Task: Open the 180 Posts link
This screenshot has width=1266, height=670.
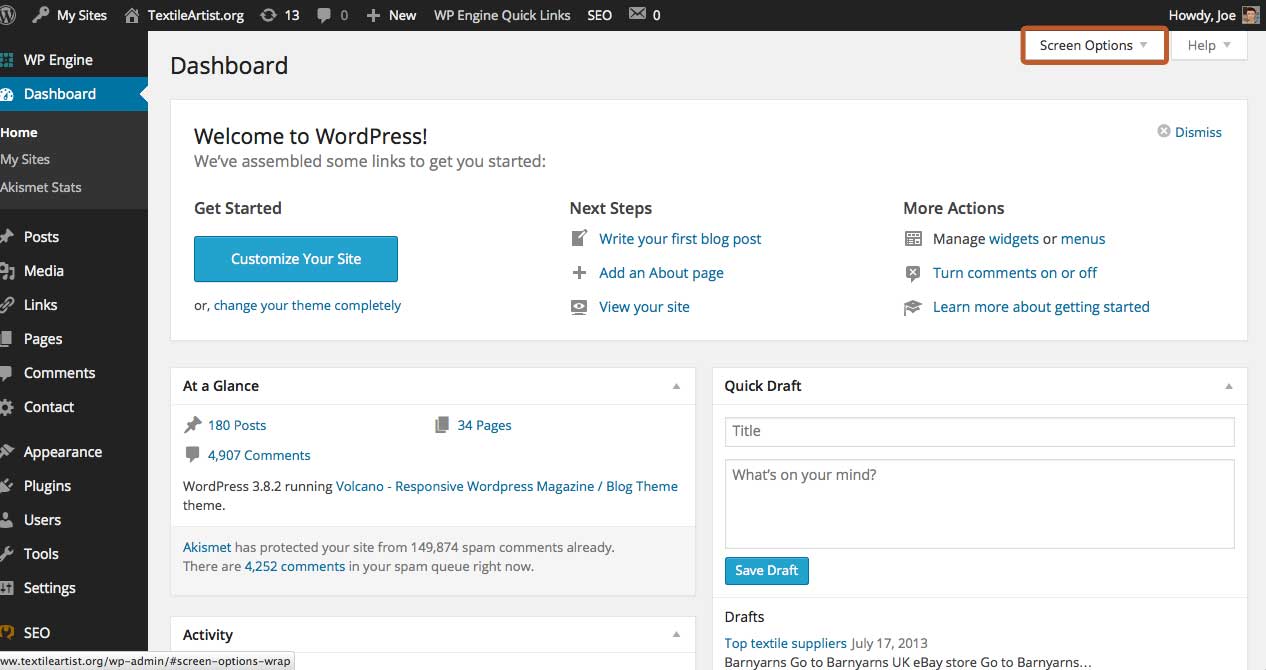Action: coord(237,425)
